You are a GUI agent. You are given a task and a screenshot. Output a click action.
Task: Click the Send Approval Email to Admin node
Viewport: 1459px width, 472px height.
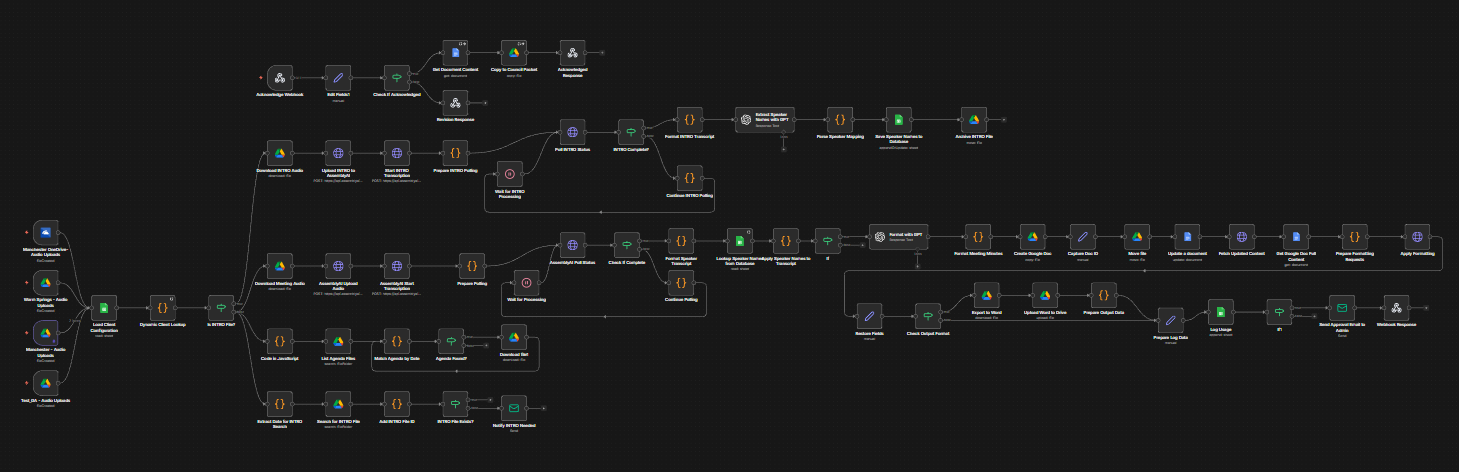(1342, 308)
